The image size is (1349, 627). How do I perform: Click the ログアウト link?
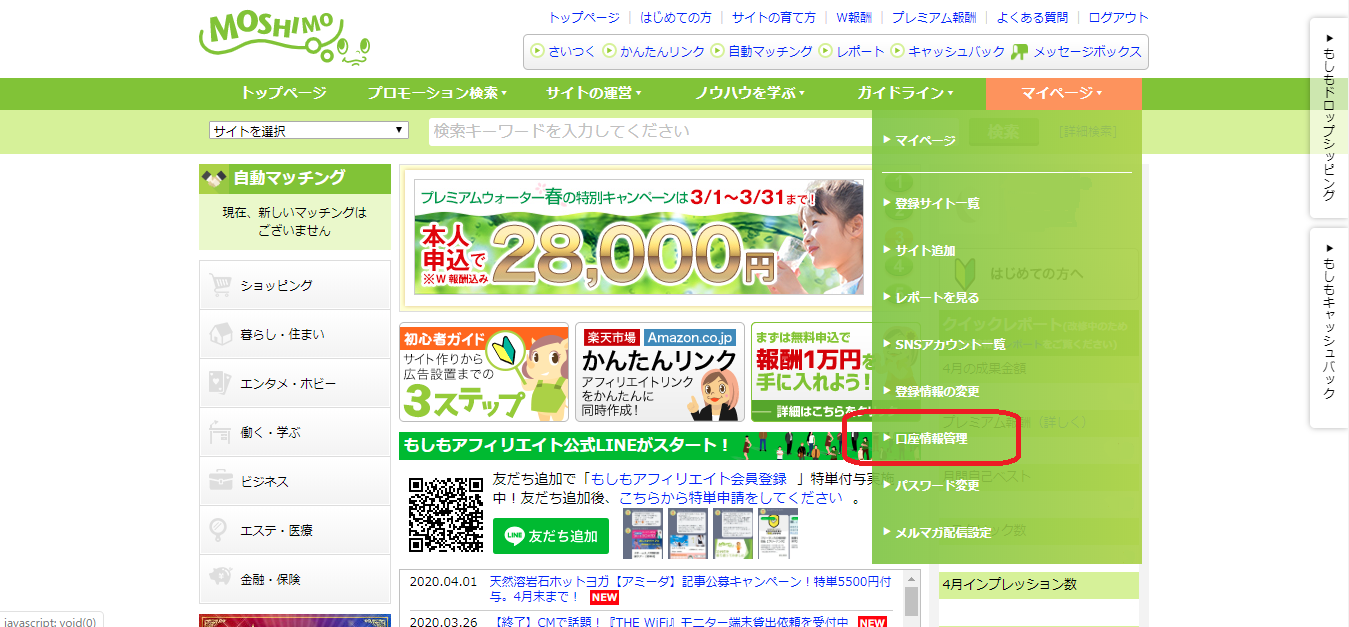pos(1118,17)
